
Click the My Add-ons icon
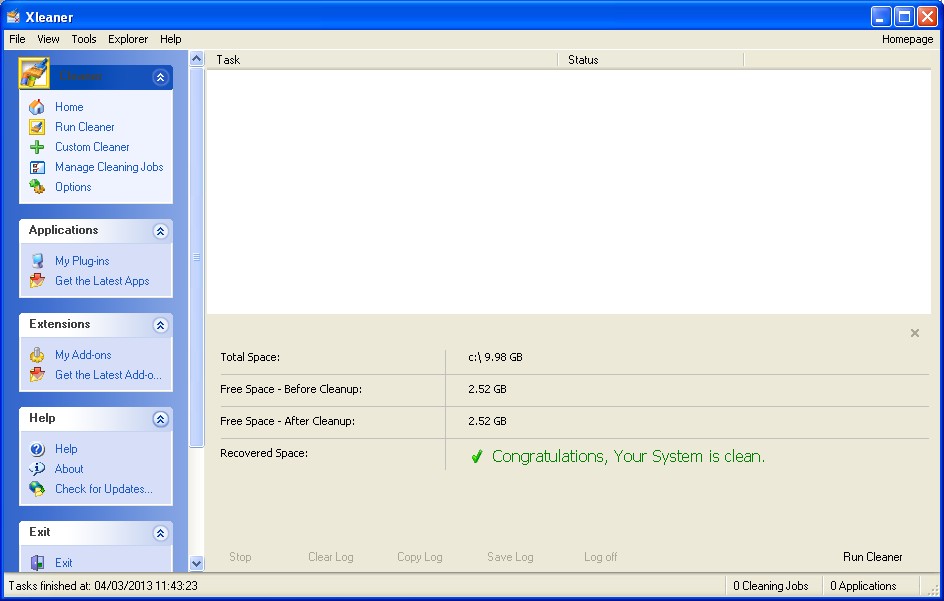pos(37,355)
